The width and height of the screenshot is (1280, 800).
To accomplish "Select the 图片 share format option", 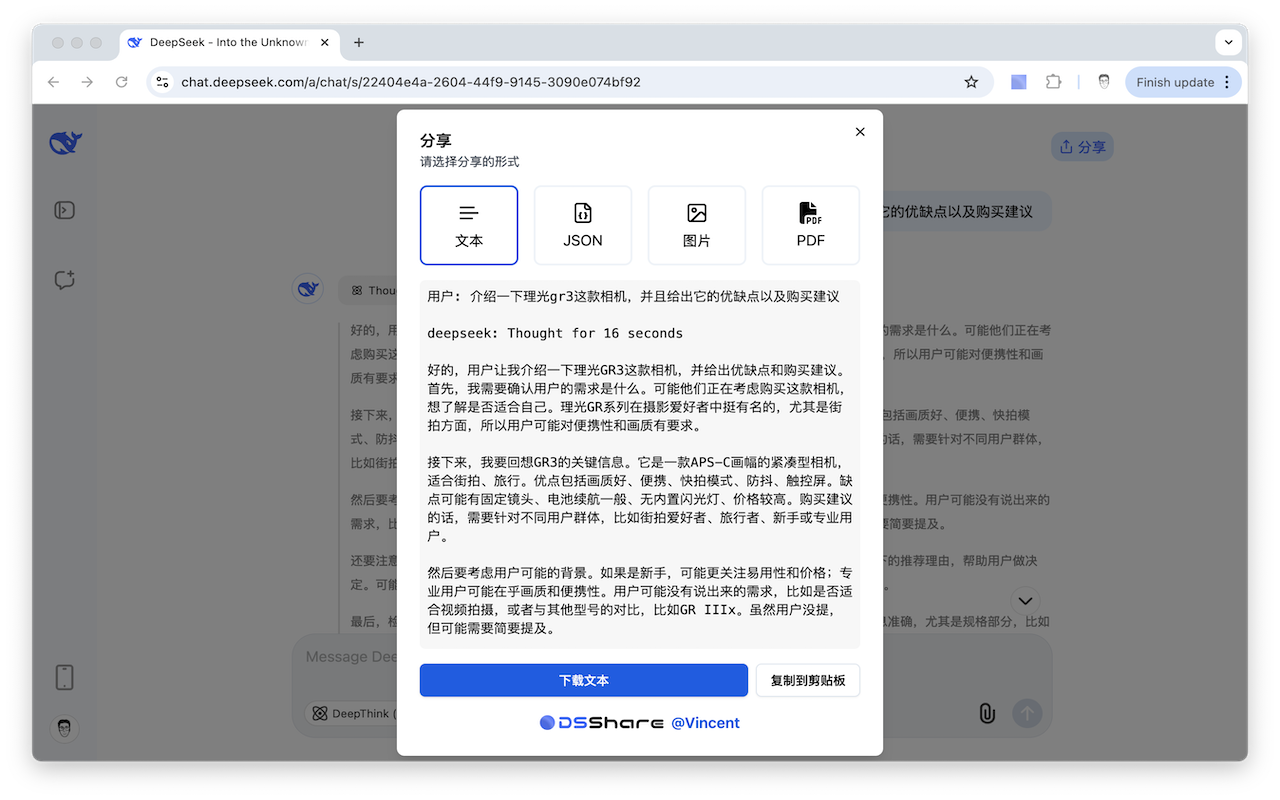I will (696, 225).
